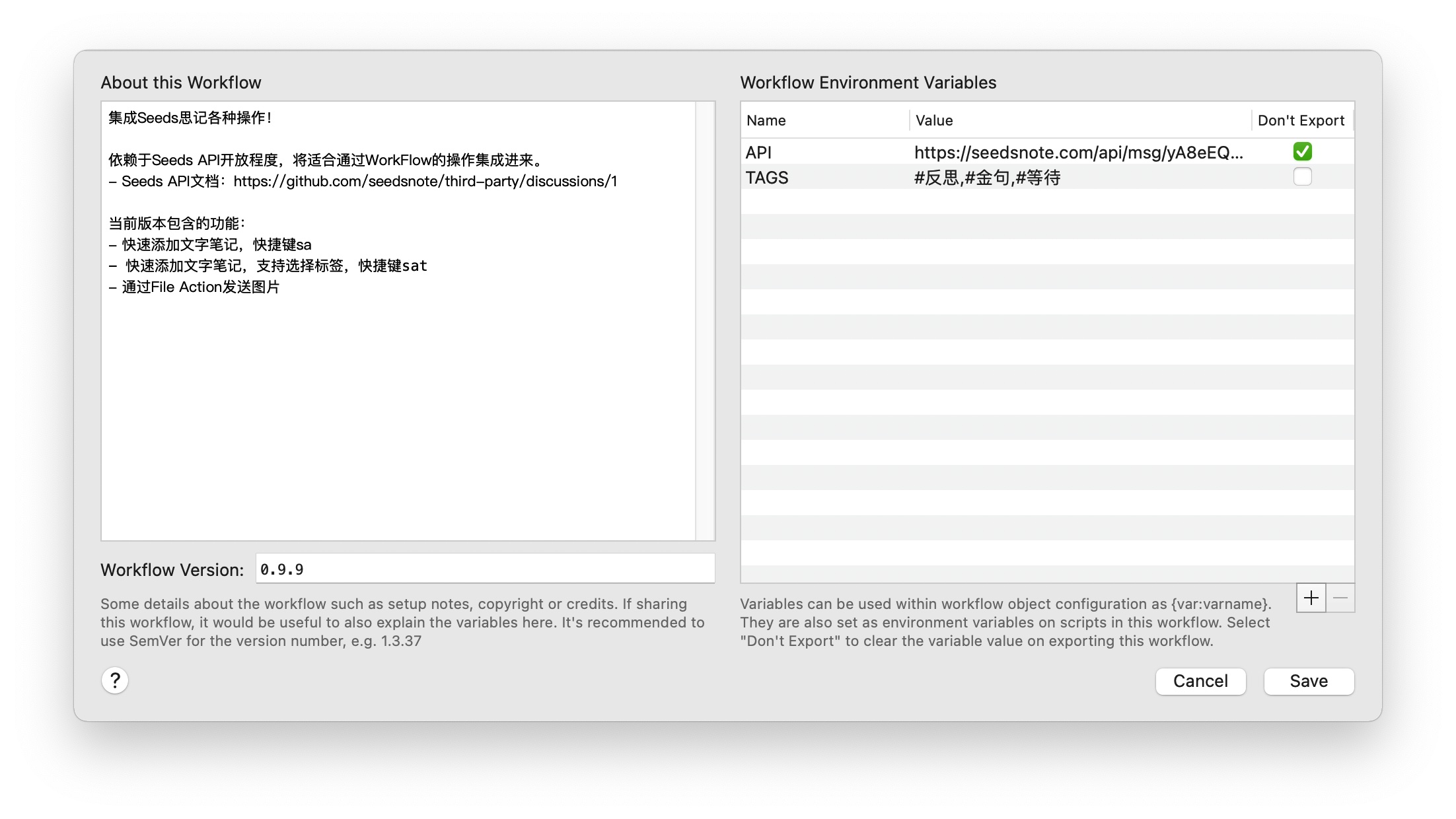
Task: Click the File Action发送图片 line
Action: (x=194, y=287)
